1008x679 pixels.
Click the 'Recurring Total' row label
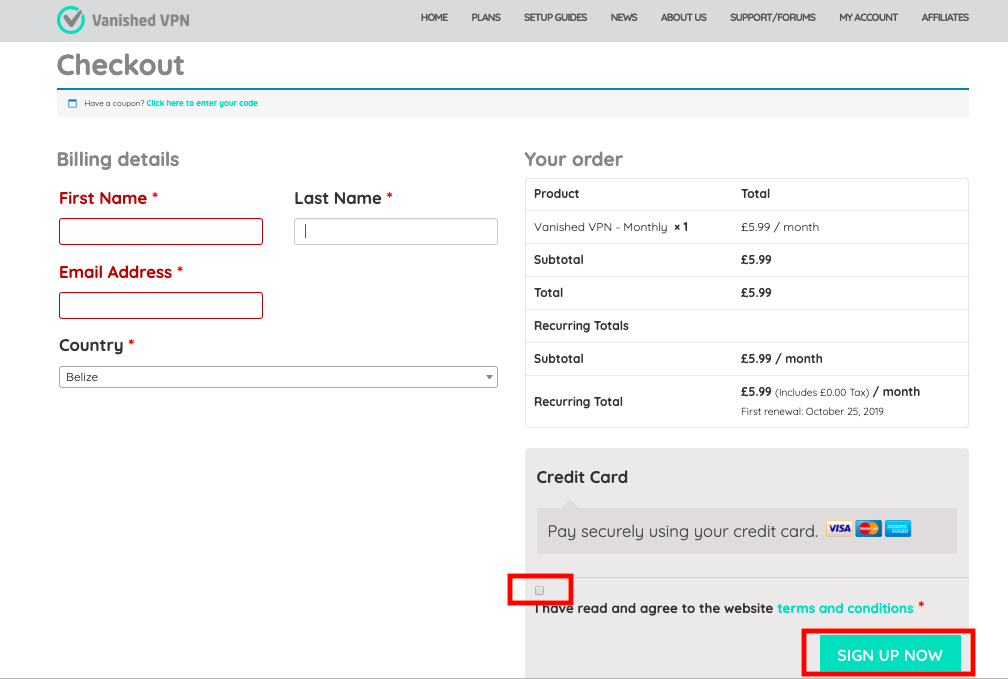tap(579, 402)
